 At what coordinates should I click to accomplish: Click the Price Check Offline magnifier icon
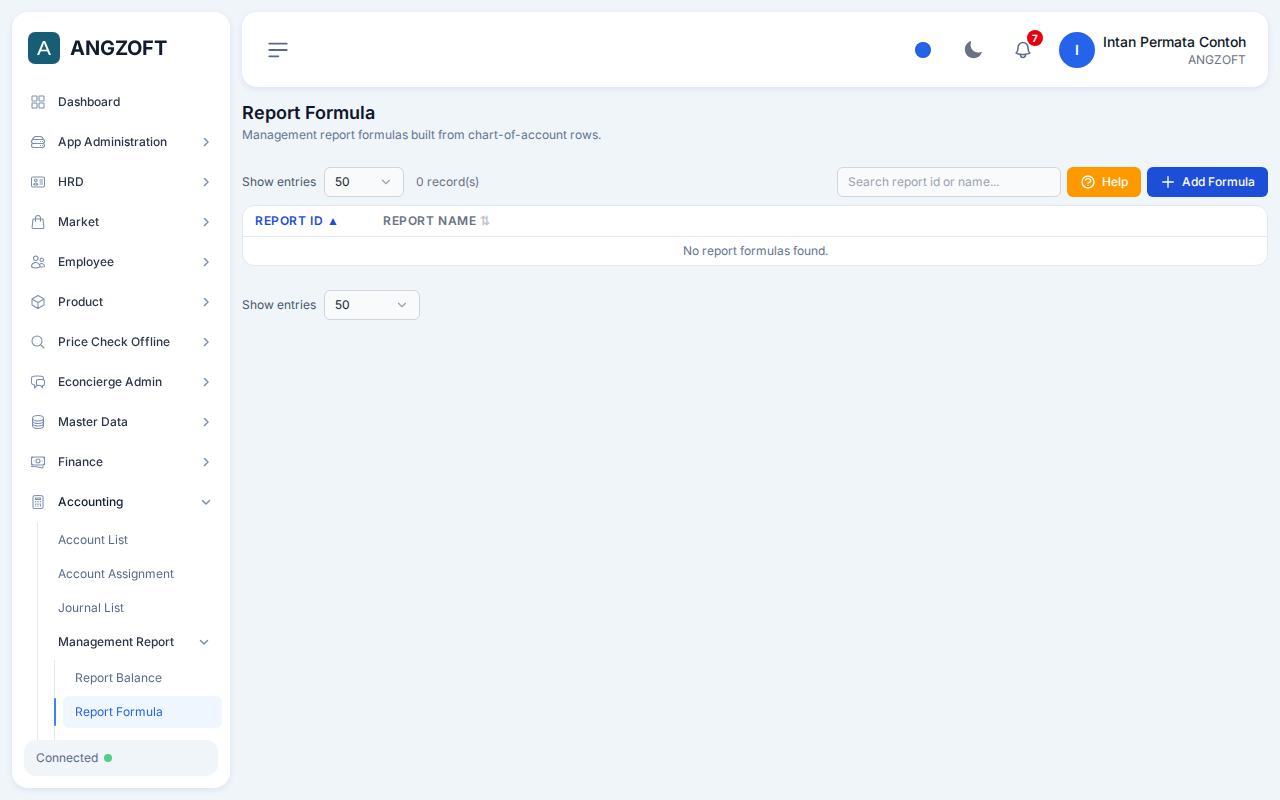pyautogui.click(x=38, y=342)
